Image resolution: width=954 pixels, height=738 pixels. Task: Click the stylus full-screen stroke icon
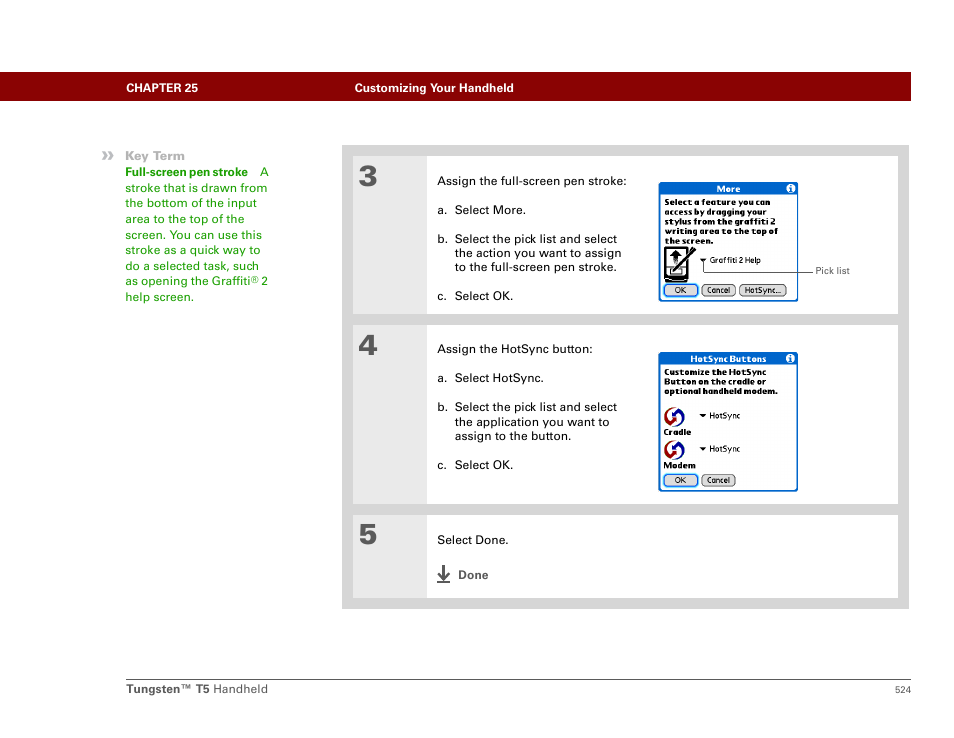pyautogui.click(x=678, y=264)
